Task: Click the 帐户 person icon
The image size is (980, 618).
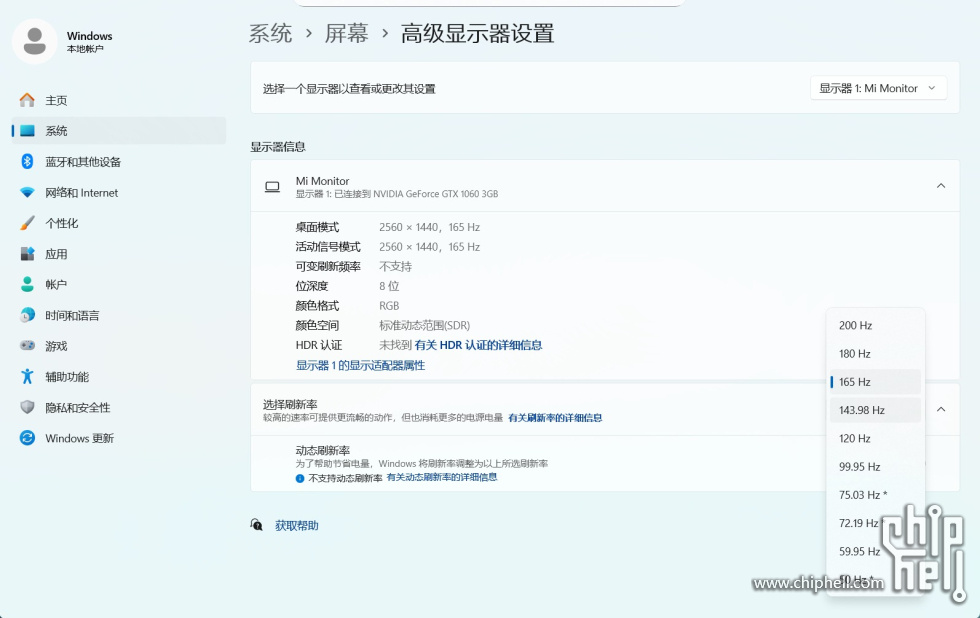Action: pyautogui.click(x=27, y=285)
